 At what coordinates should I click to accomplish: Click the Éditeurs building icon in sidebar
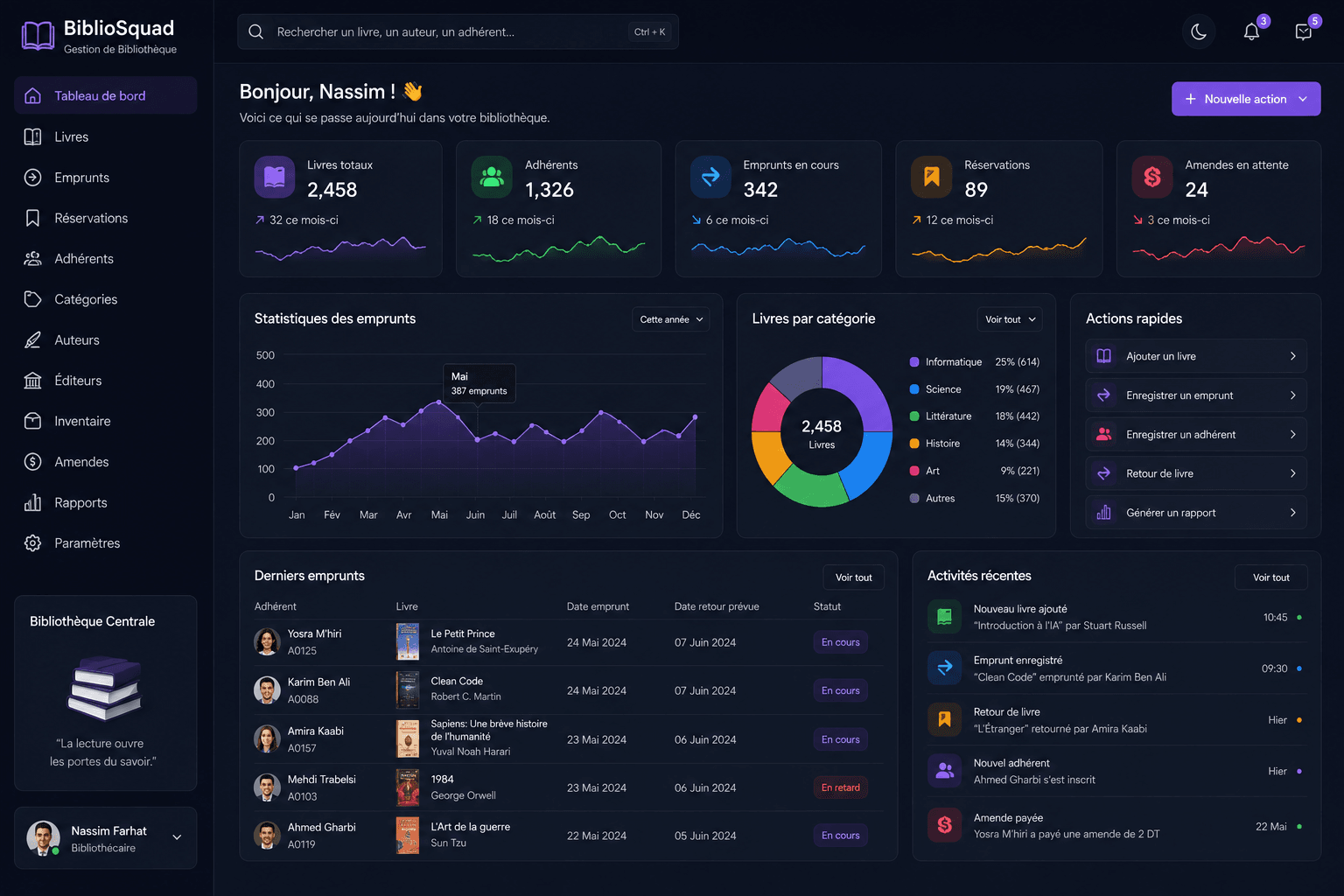coord(32,381)
